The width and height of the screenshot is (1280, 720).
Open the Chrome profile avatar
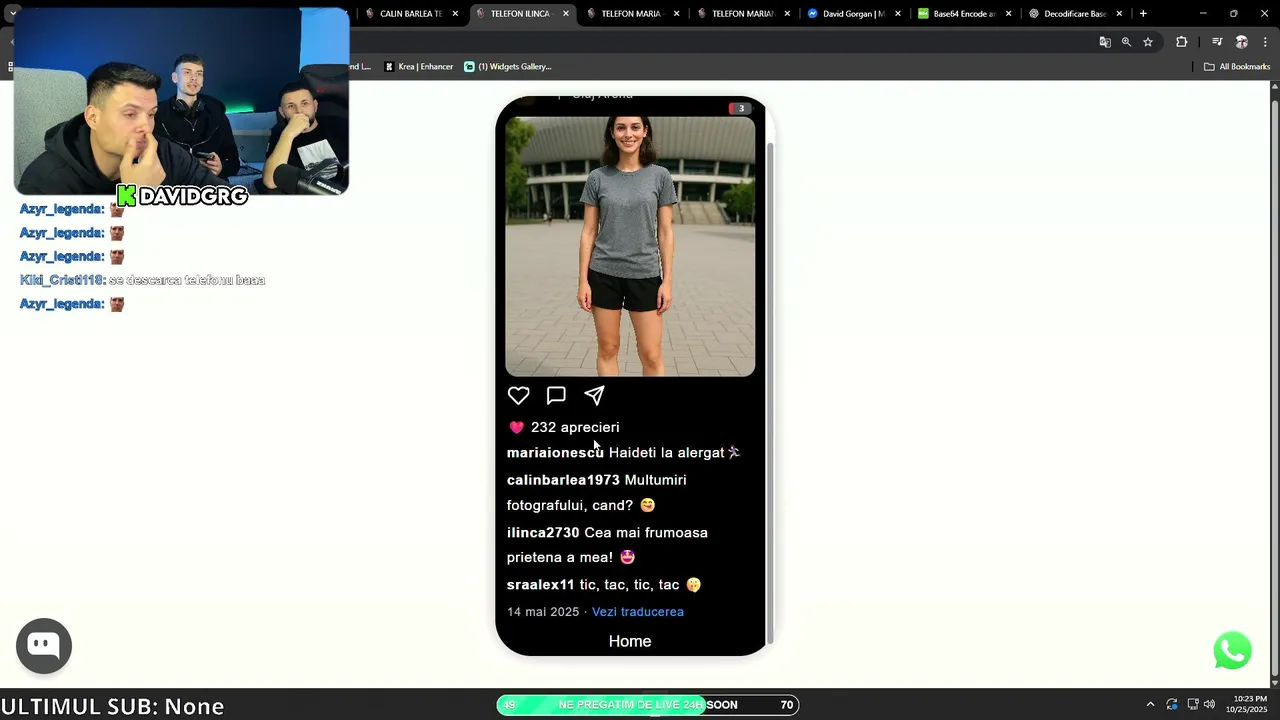pos(1242,42)
